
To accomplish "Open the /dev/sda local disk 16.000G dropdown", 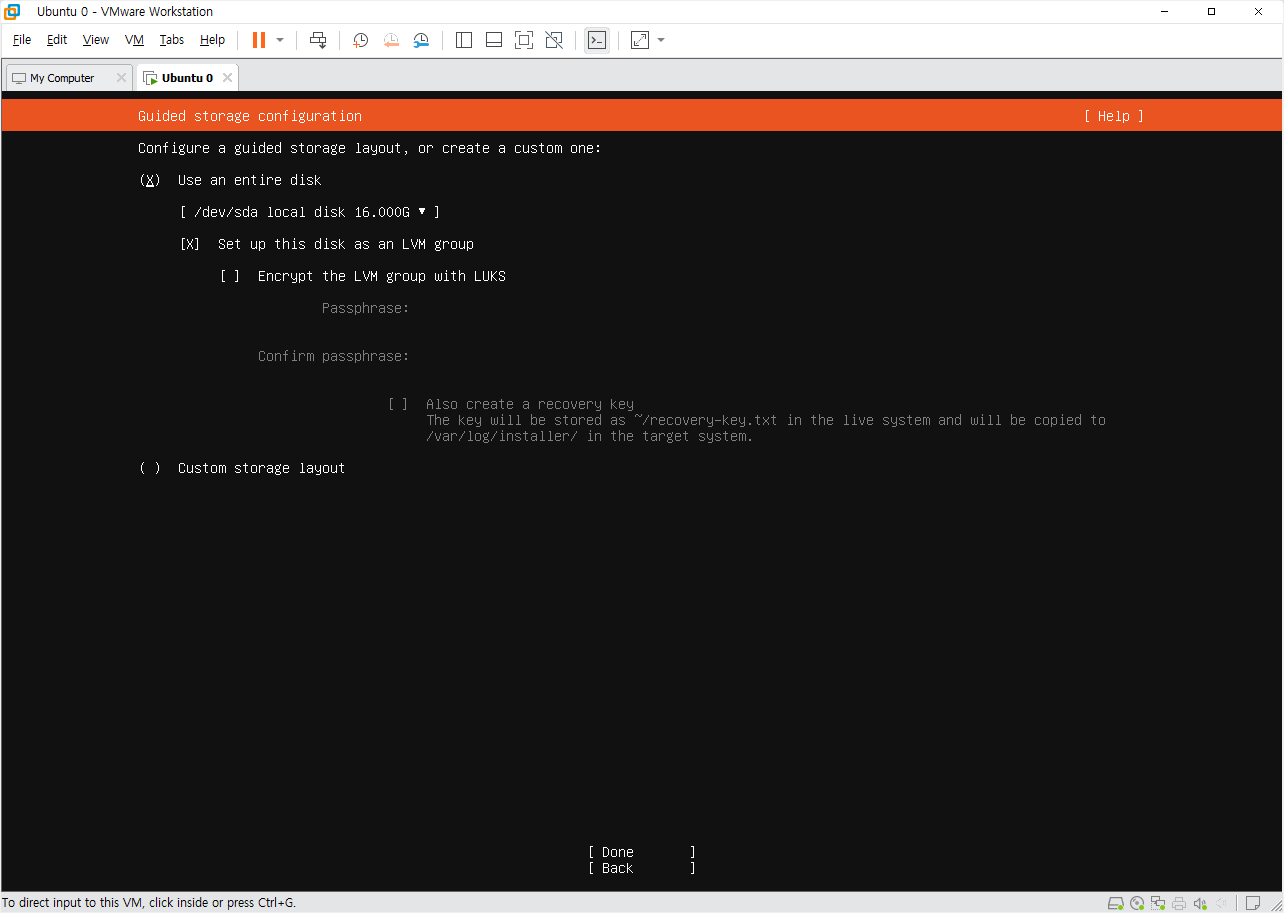I will click(x=310, y=212).
